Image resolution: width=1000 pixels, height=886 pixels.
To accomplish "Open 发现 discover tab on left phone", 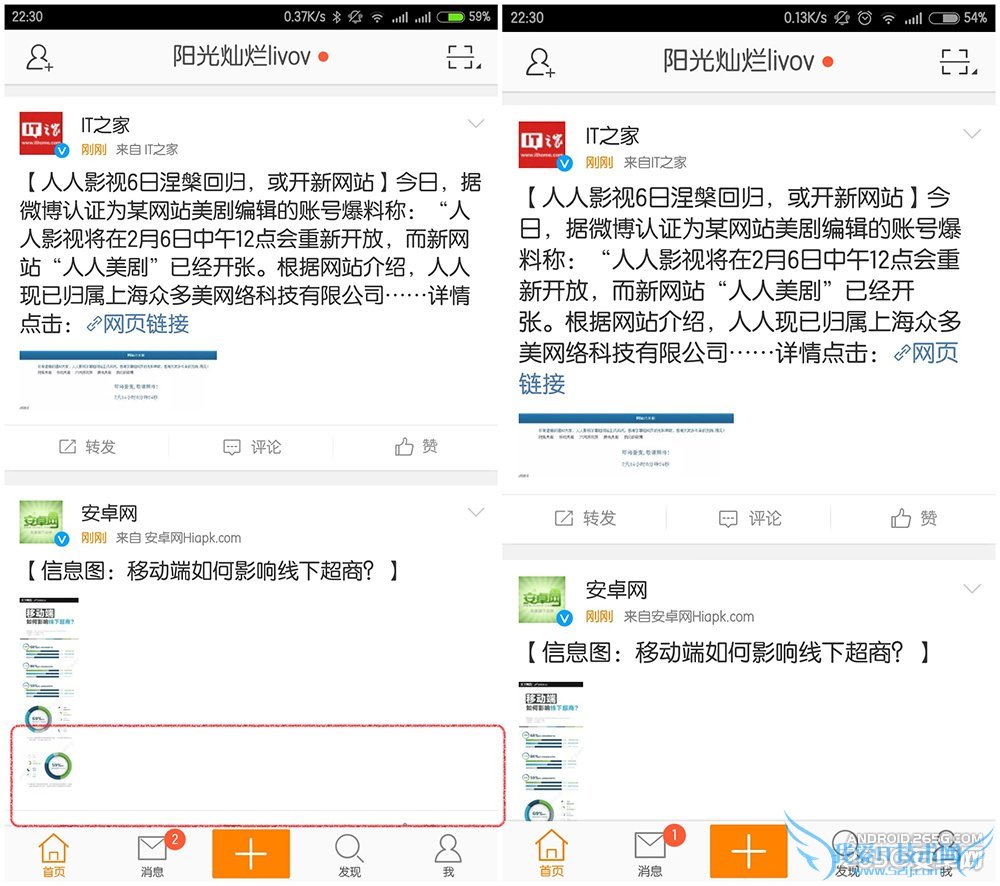I will pos(349,855).
